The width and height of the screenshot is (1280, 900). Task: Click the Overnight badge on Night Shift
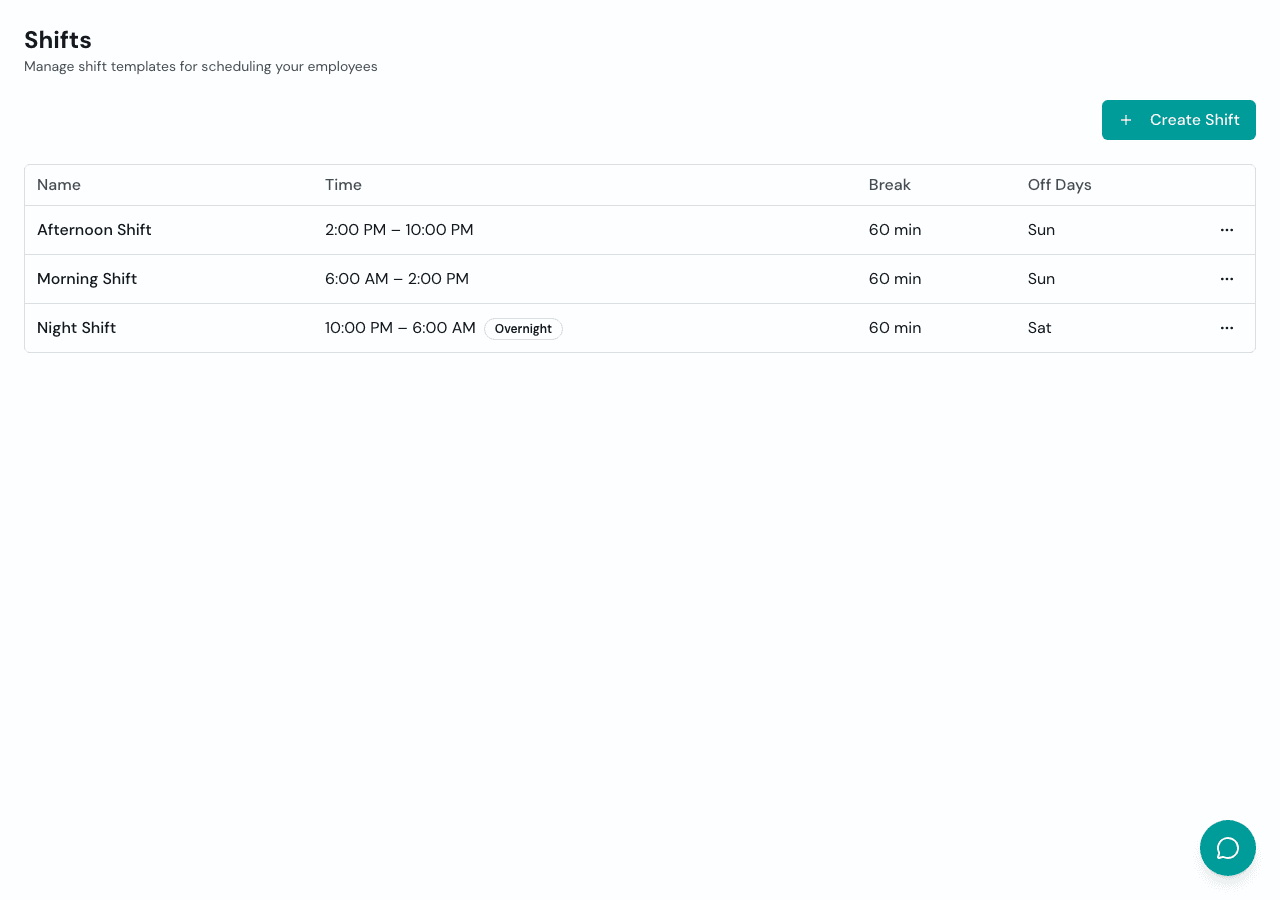(x=523, y=328)
